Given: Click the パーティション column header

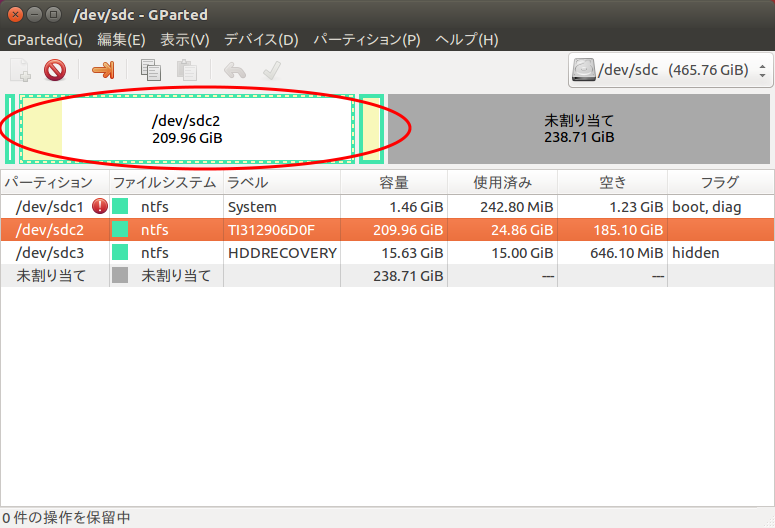Looking at the screenshot, I should (54, 182).
